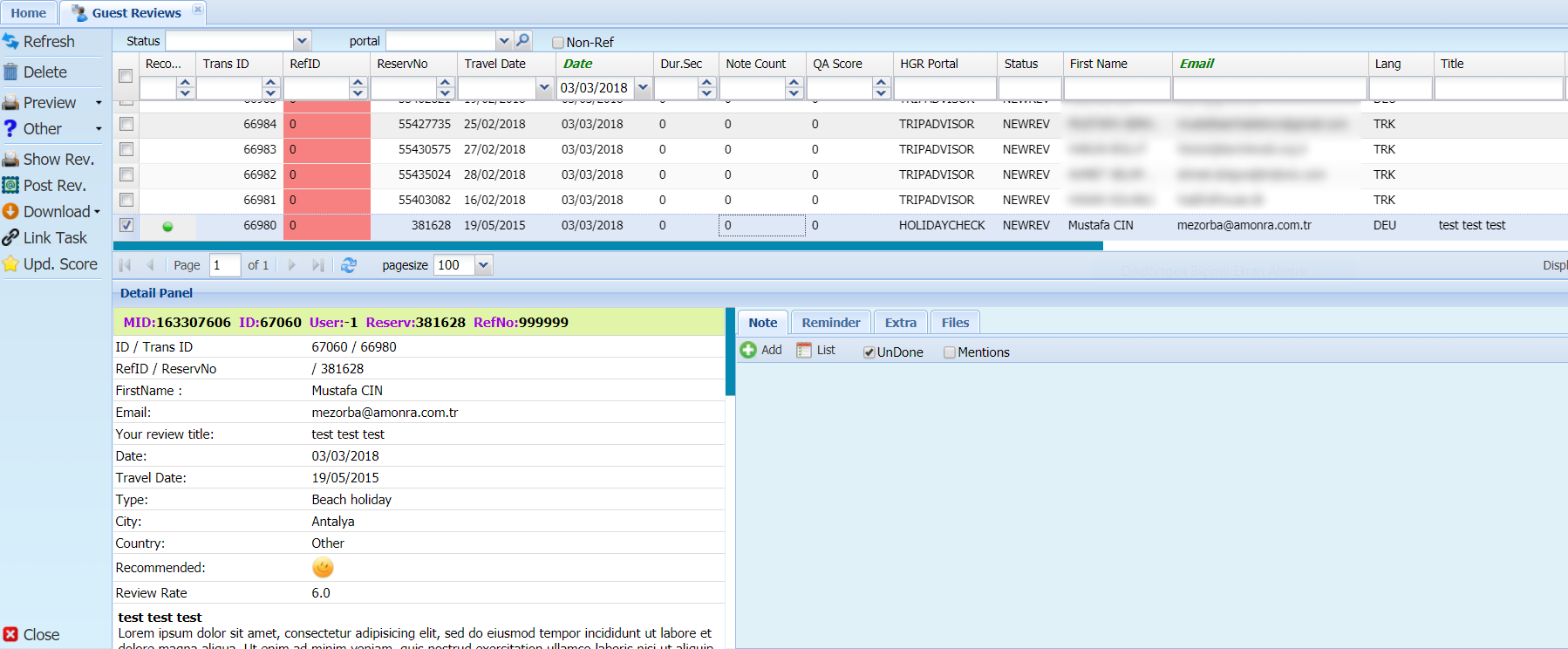
Task: Click the grid reload icon in pager
Action: 349,265
